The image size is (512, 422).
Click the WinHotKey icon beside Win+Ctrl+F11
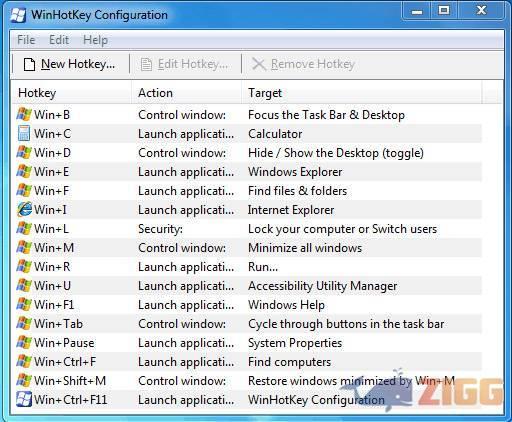tap(24, 399)
